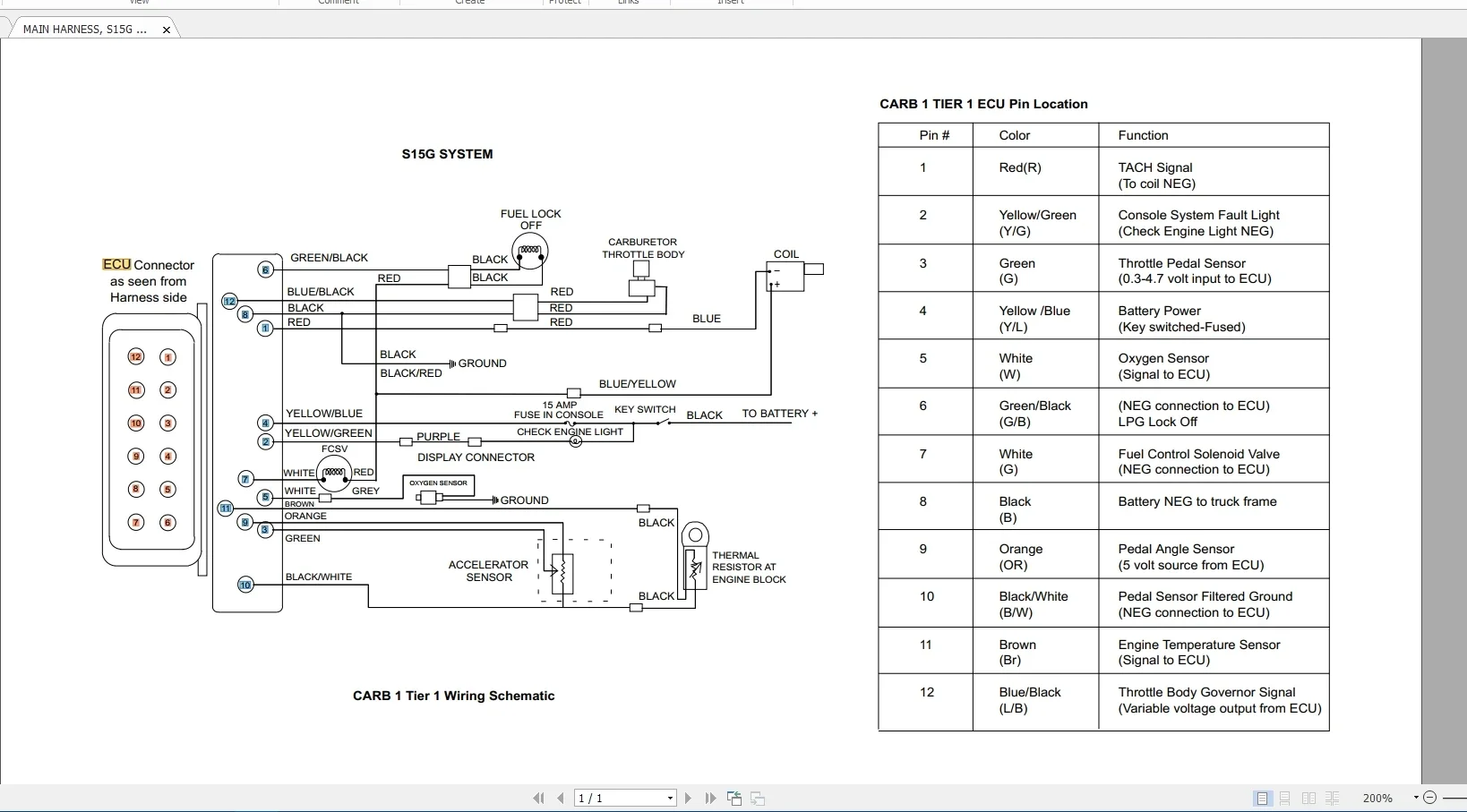Toggle facing pages view

point(1308,799)
